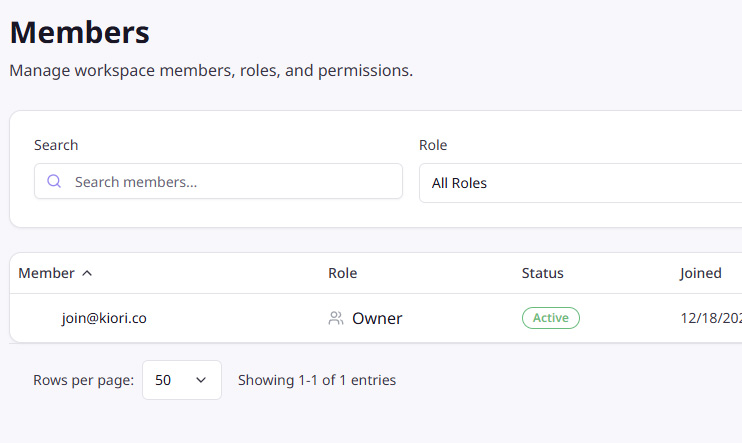
Task: Click the Members page heading
Action: (x=80, y=32)
